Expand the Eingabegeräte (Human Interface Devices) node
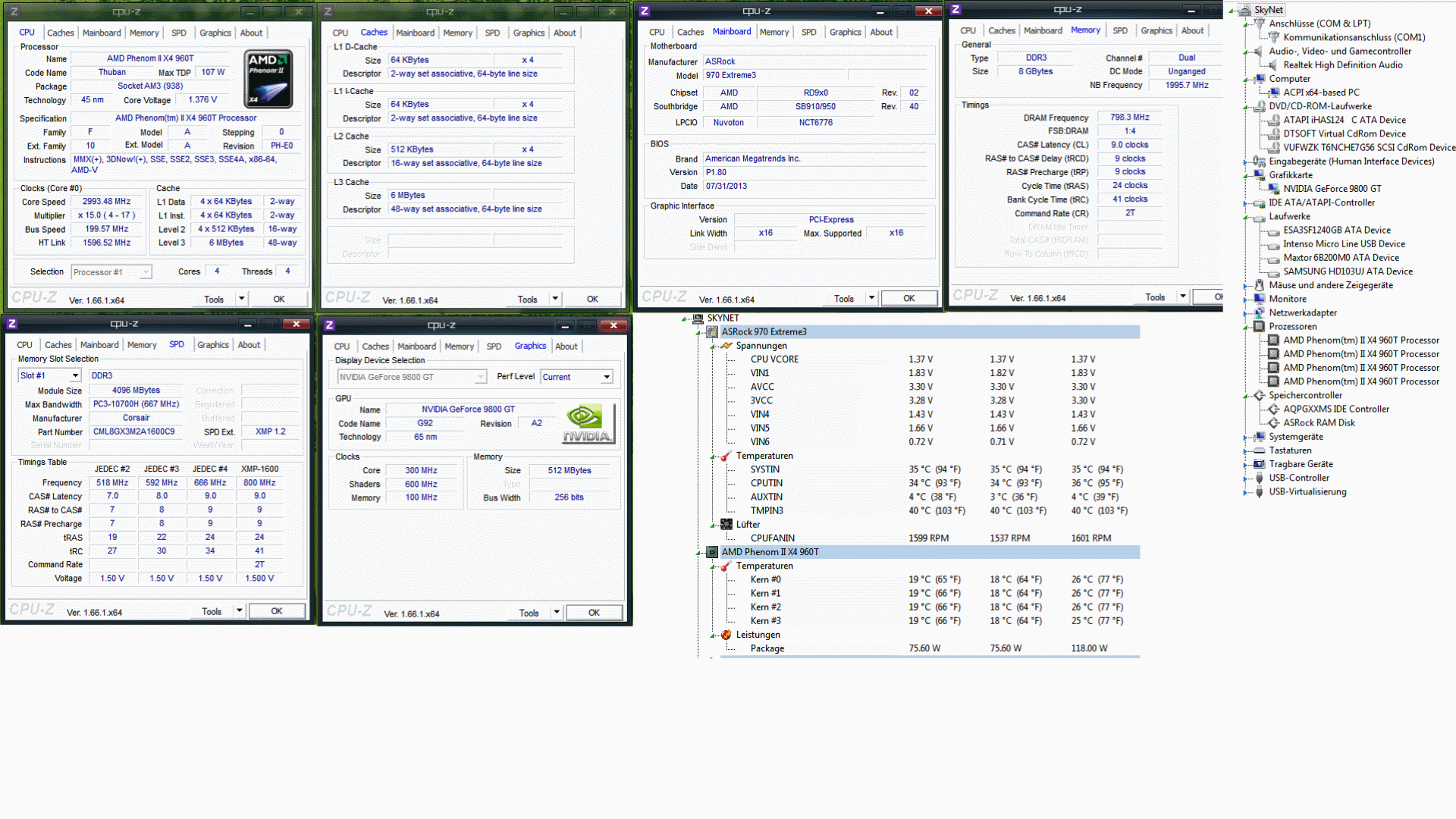Image resolution: width=1456 pixels, height=819 pixels. point(1246,162)
